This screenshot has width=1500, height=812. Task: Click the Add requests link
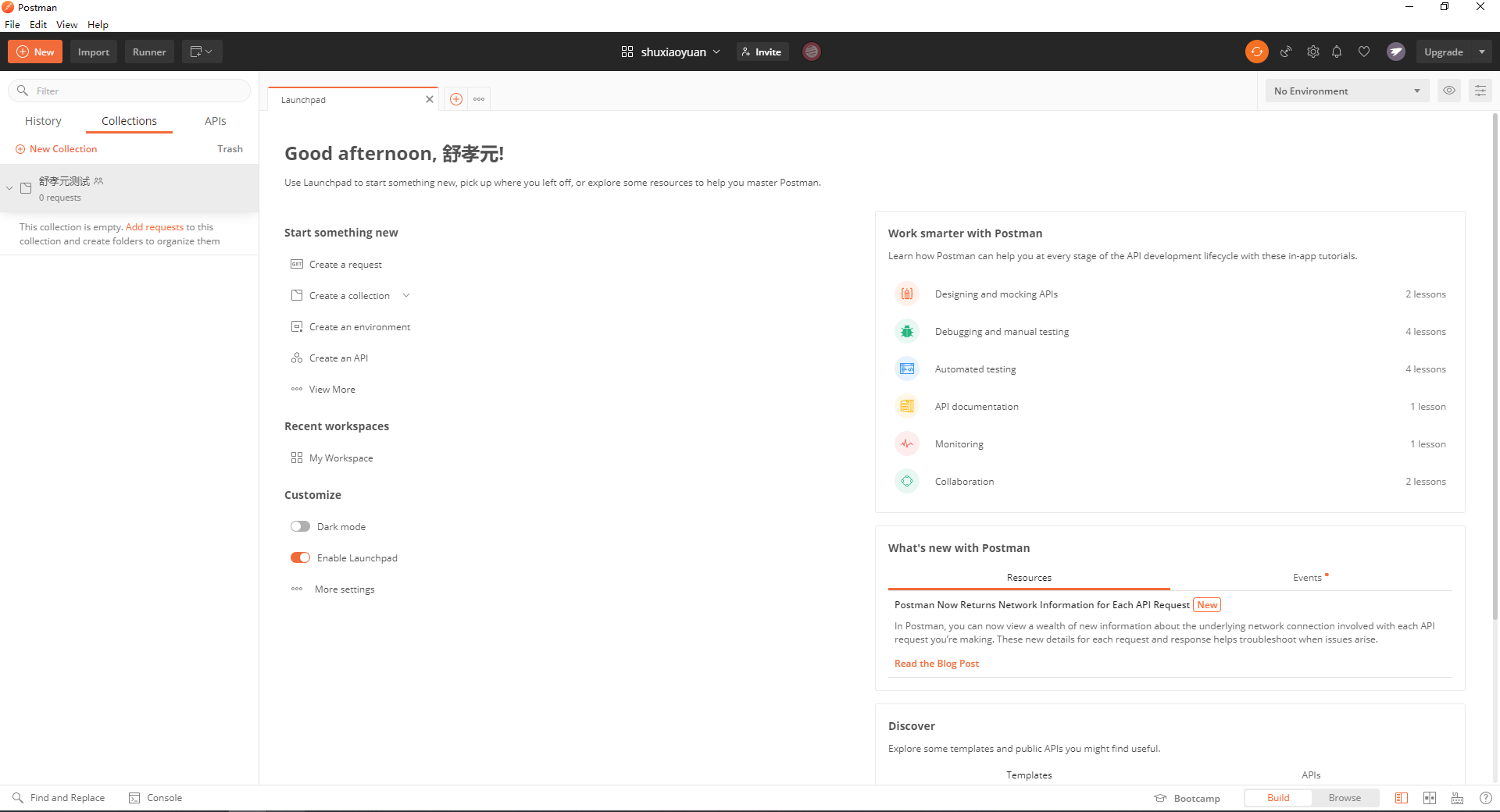[155, 227]
